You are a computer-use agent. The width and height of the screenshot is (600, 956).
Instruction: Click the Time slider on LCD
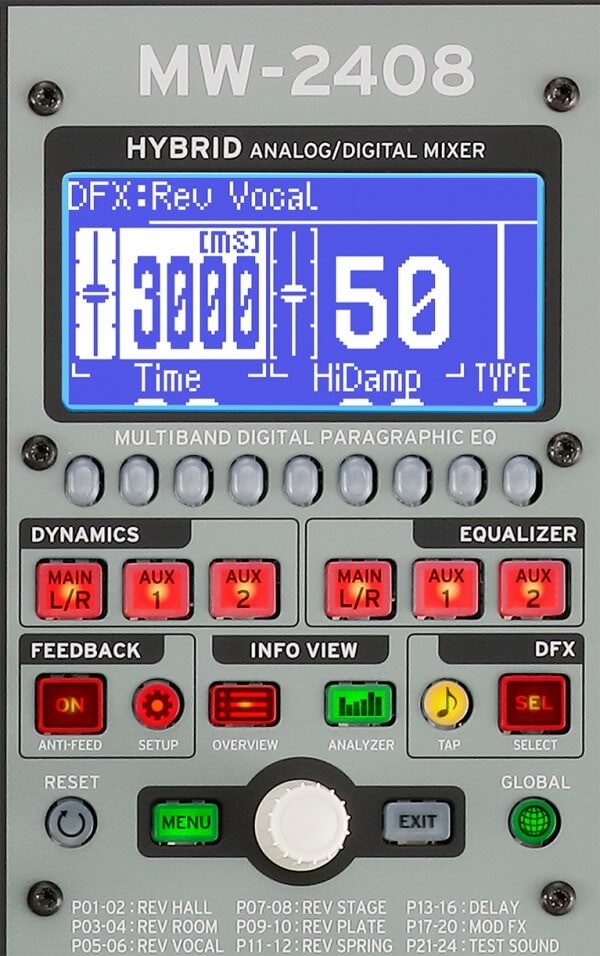(x=97, y=292)
